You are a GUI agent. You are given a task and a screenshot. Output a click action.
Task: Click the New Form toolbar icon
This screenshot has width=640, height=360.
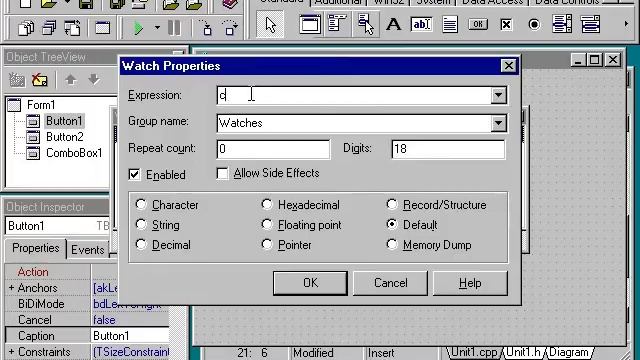click(x=102, y=28)
